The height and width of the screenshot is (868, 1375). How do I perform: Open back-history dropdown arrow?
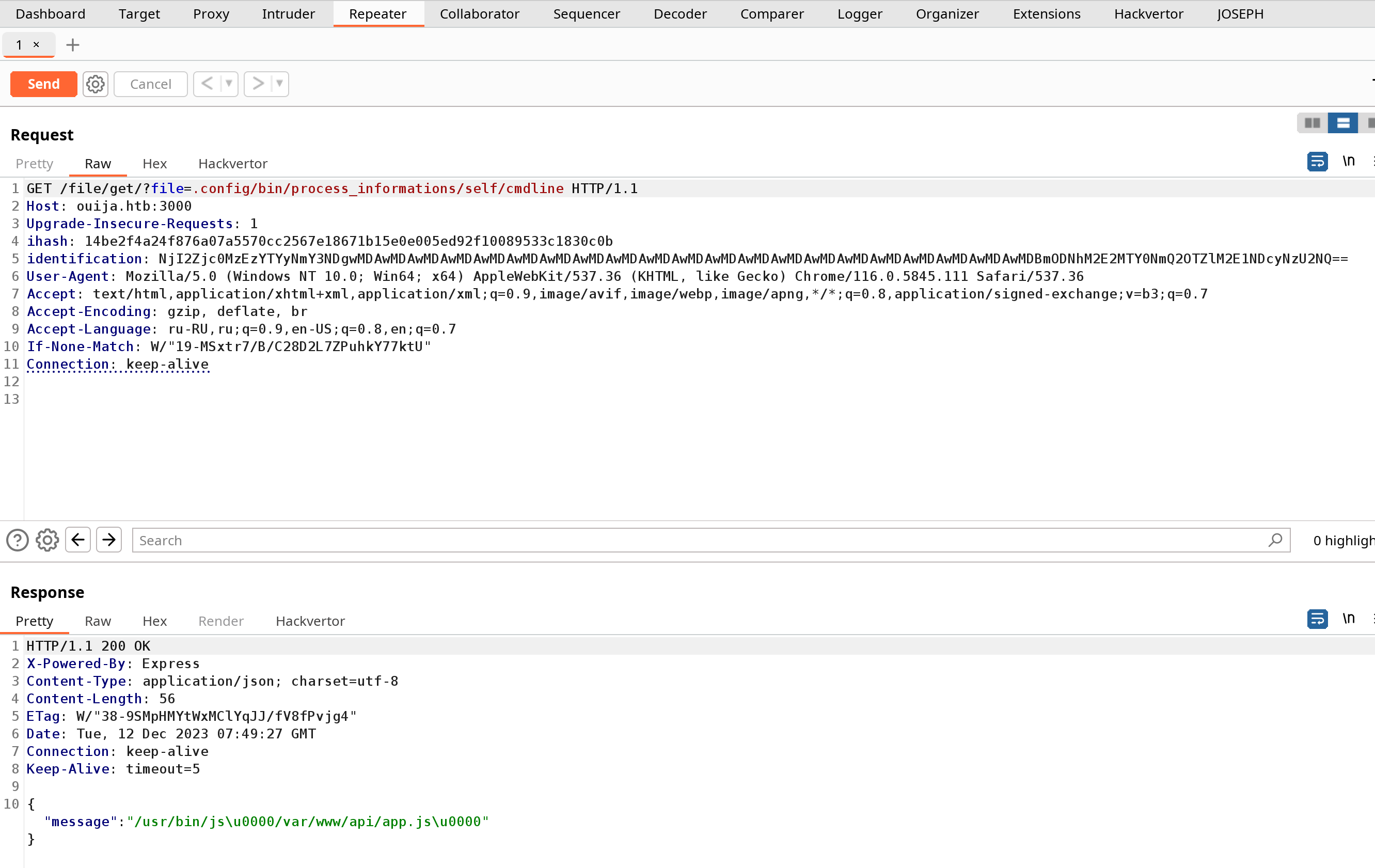click(229, 84)
